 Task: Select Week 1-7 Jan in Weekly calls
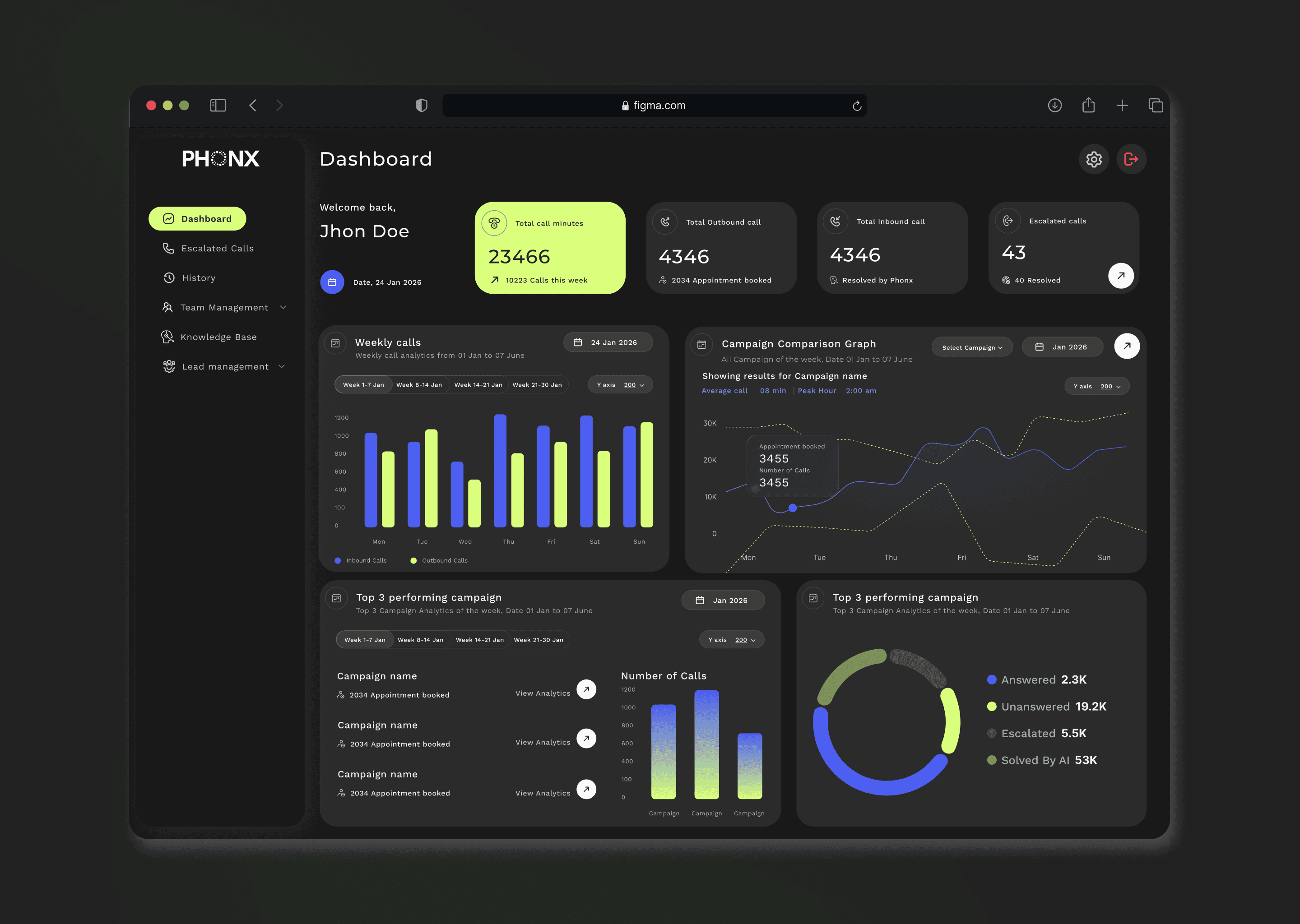point(363,384)
